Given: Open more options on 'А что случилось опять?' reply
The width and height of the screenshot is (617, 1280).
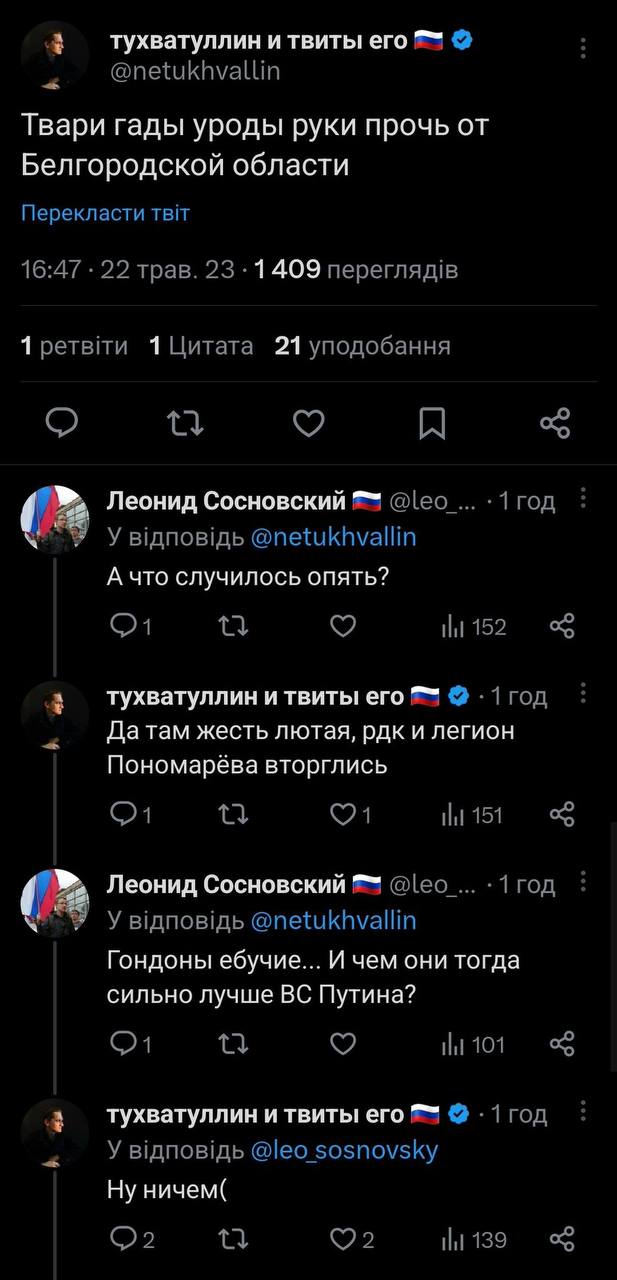Looking at the screenshot, I should 584,499.
